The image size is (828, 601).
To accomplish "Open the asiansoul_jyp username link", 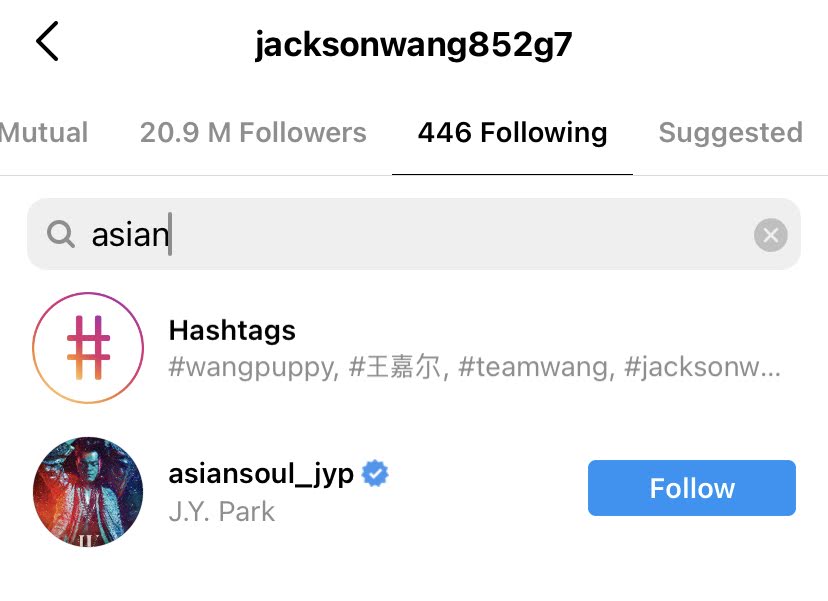I will click(x=261, y=474).
